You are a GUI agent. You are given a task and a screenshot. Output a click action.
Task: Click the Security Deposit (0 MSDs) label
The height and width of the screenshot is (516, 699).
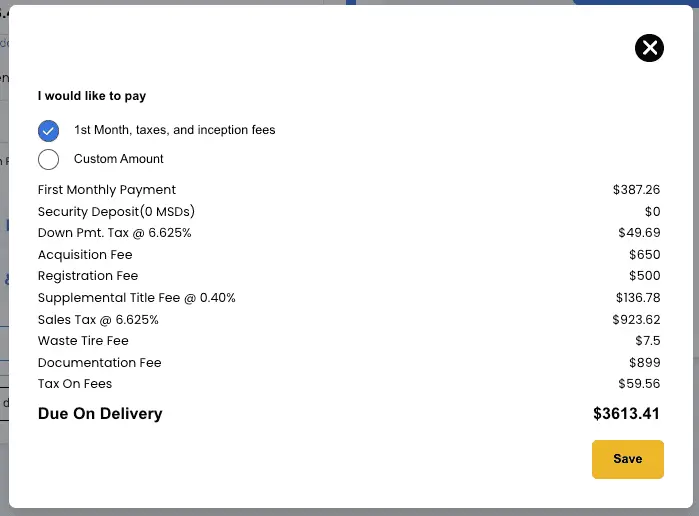[x=116, y=211]
